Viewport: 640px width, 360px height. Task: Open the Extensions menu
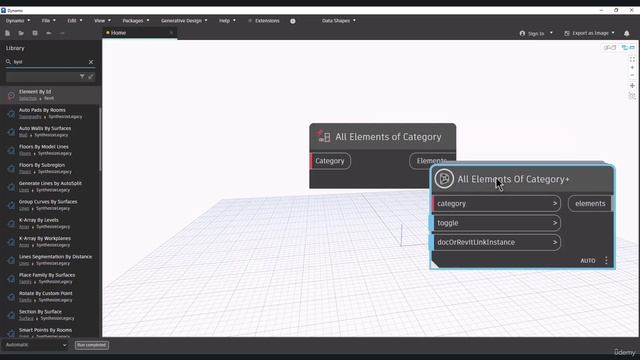(264, 21)
